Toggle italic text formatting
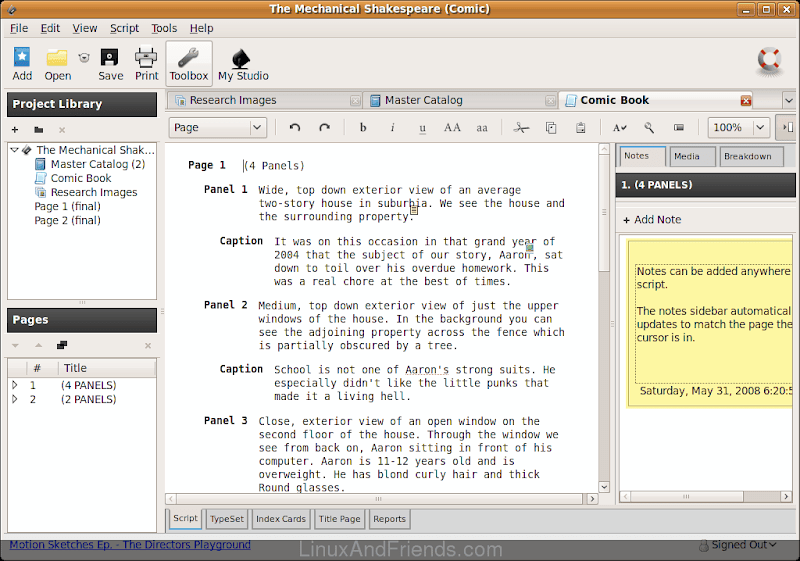 click(392, 128)
